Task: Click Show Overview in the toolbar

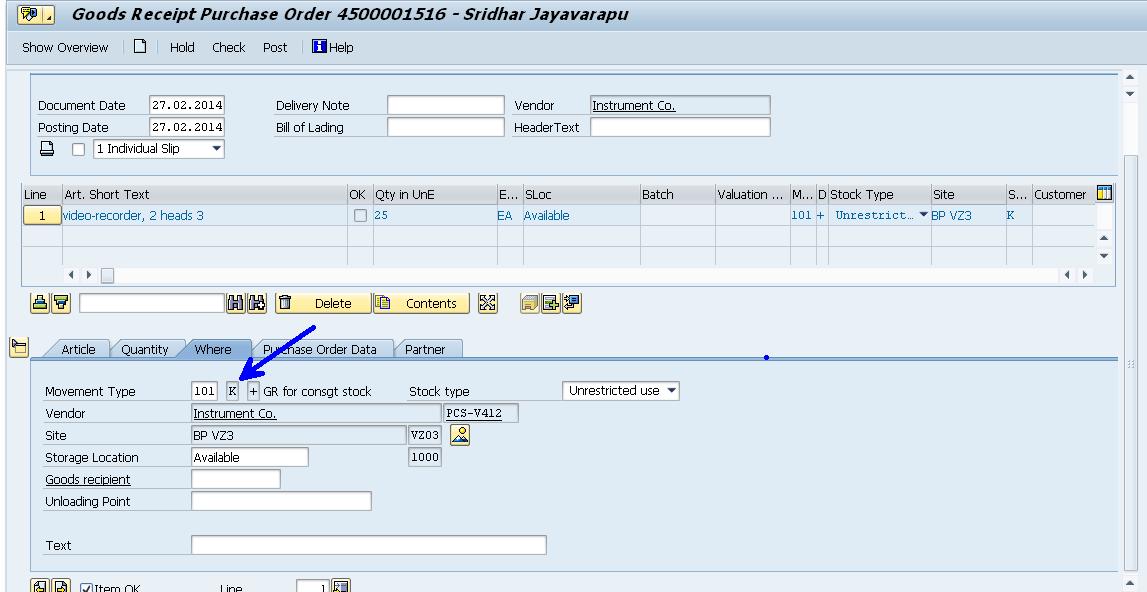Action: click(x=65, y=47)
